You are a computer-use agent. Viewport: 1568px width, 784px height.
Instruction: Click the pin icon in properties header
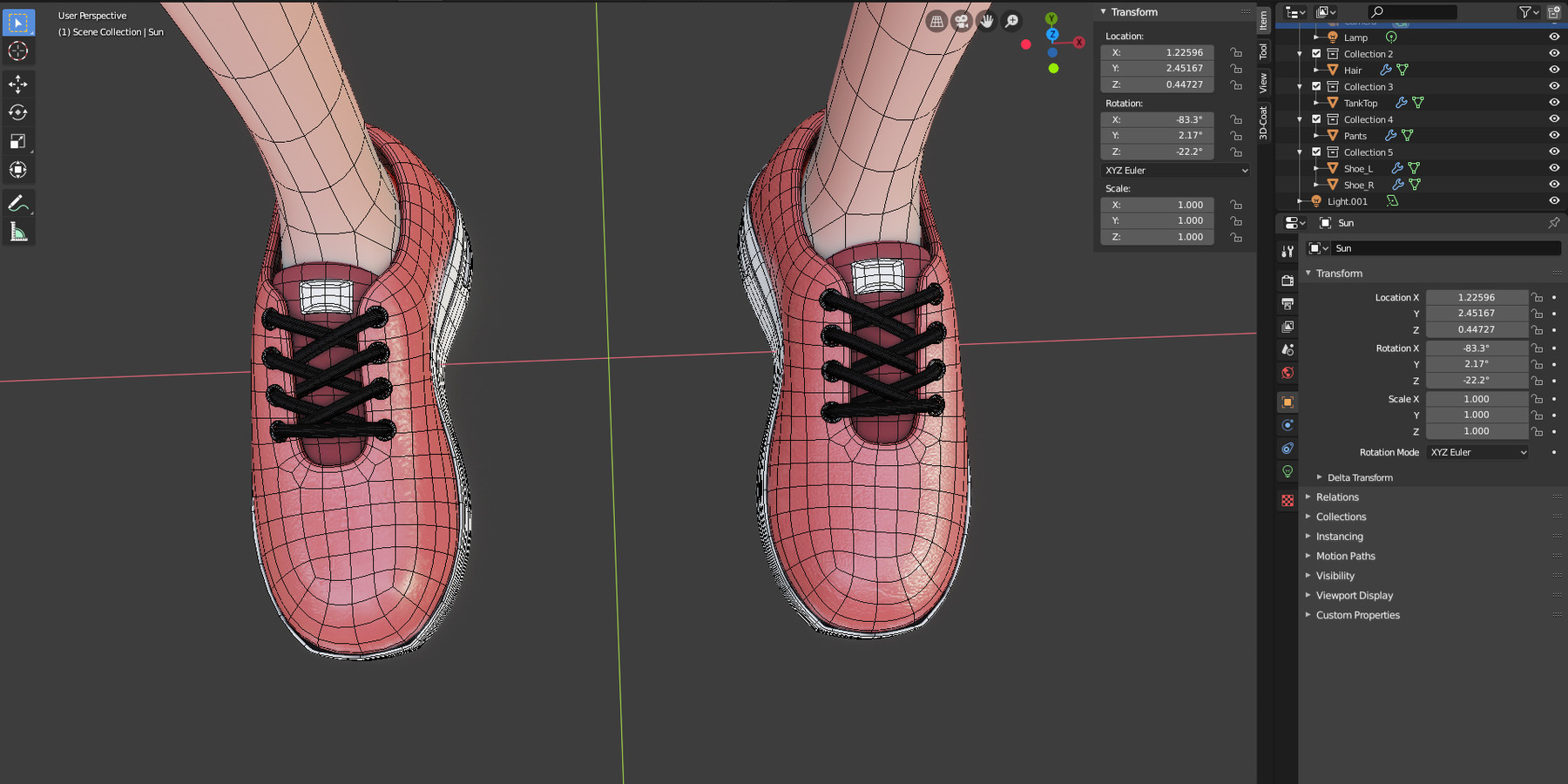[1553, 223]
